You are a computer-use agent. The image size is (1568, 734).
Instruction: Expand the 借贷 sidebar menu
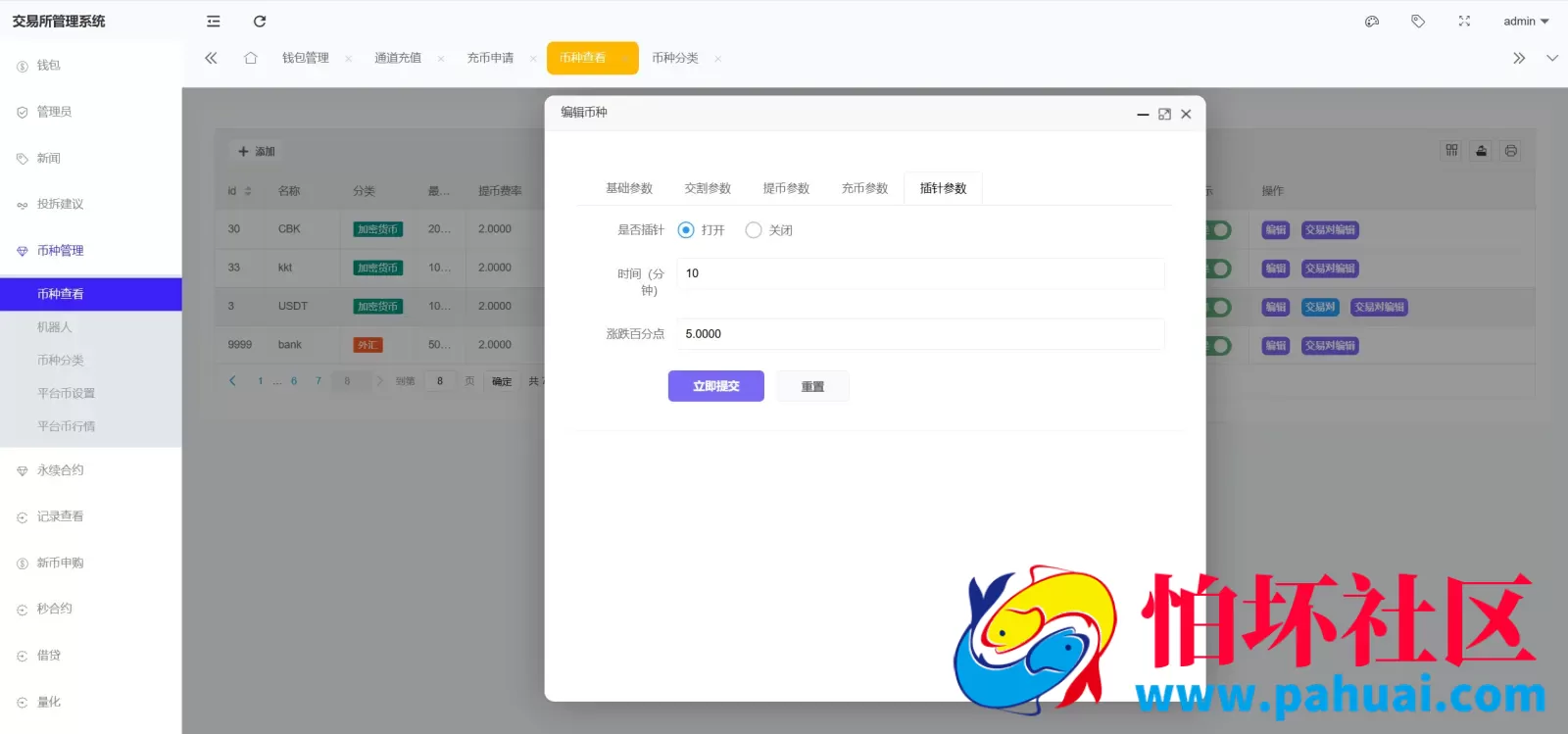pos(90,655)
